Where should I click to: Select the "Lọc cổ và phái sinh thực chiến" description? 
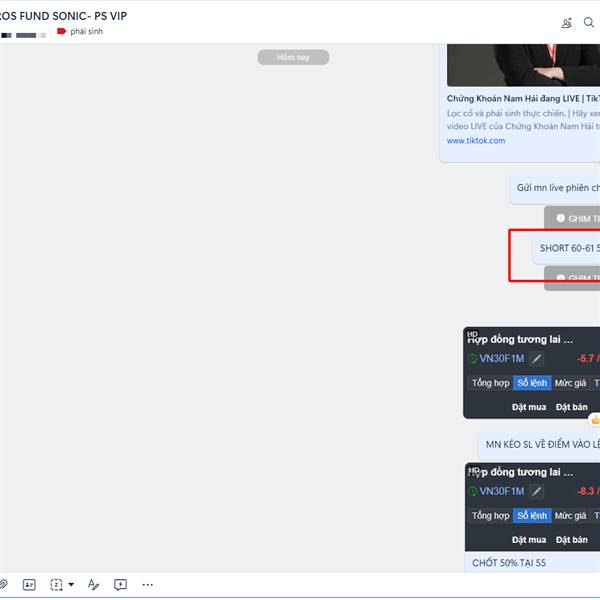pyautogui.click(x=523, y=119)
